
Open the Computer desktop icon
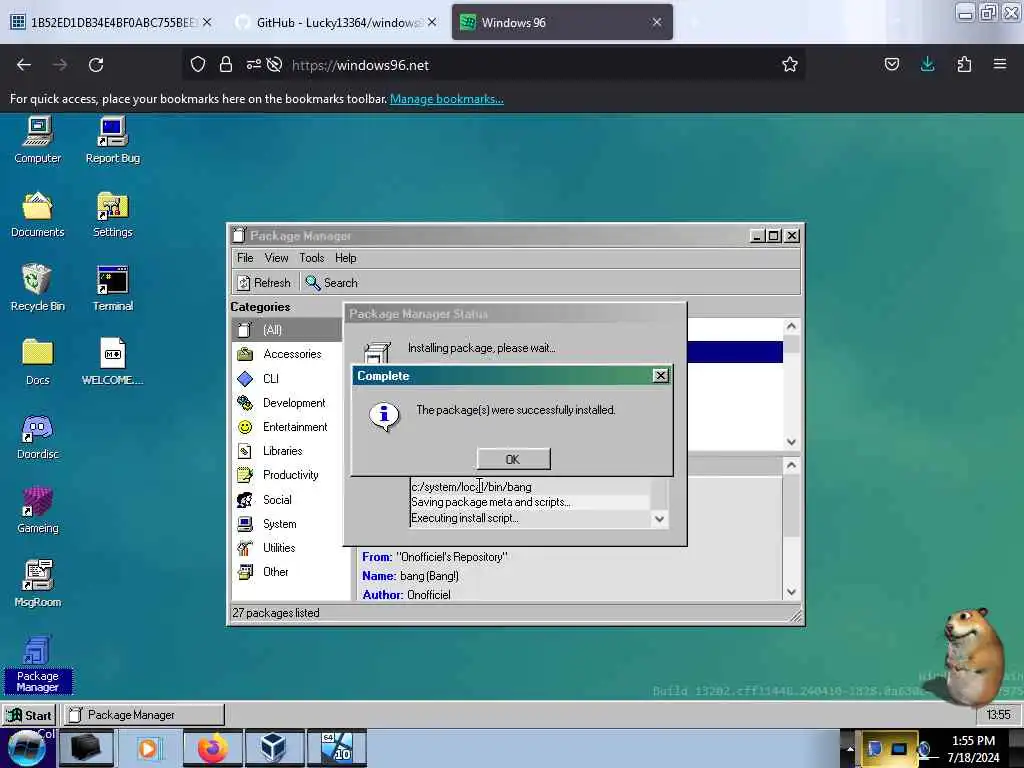(x=38, y=140)
